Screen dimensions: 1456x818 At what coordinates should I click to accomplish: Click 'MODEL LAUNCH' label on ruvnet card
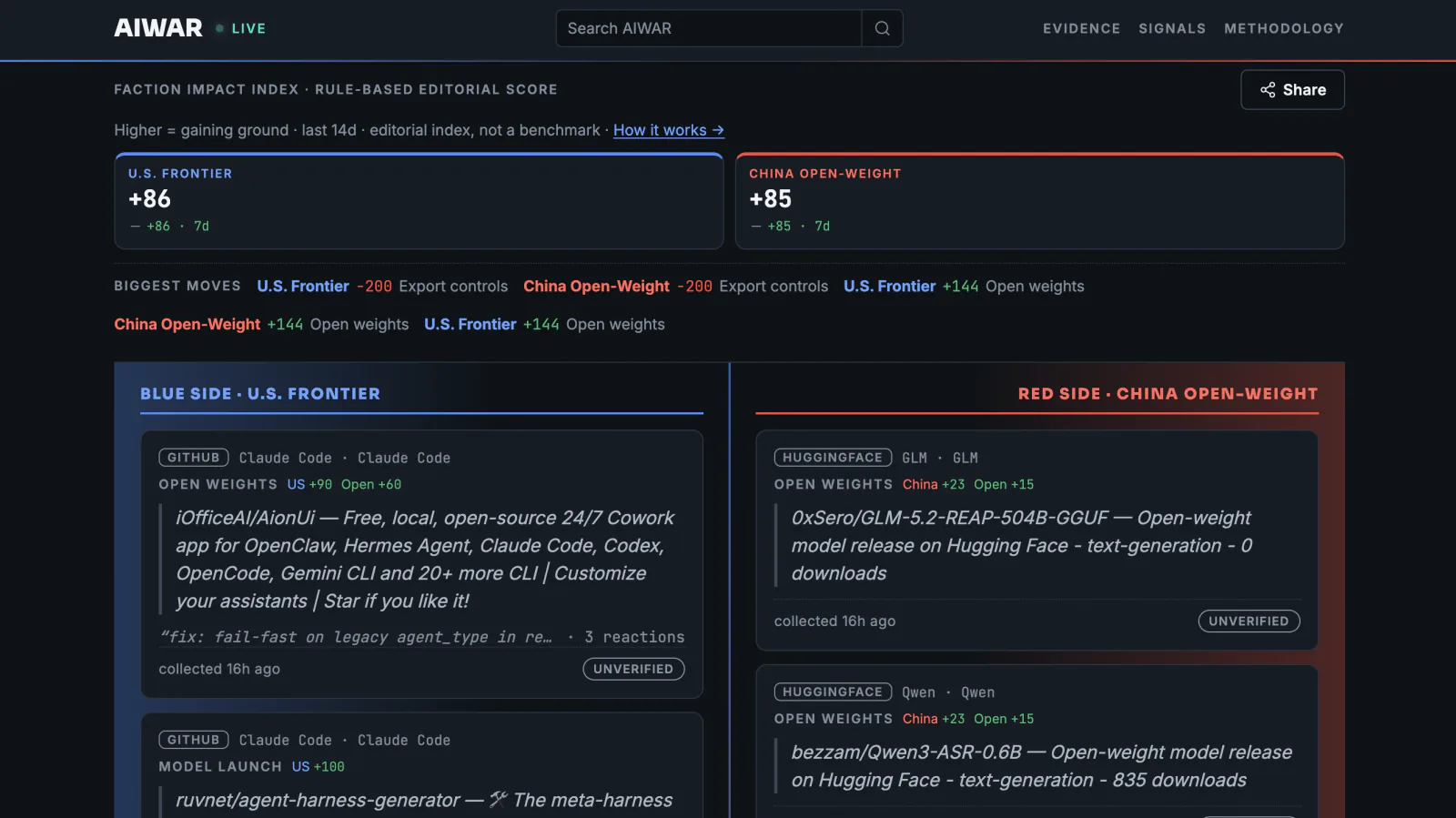point(220,767)
